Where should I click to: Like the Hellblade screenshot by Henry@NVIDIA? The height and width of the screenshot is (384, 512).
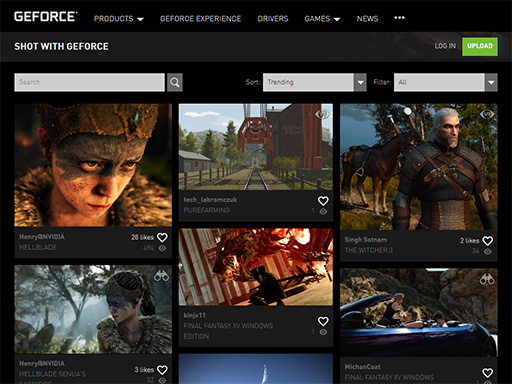[x=162, y=237]
